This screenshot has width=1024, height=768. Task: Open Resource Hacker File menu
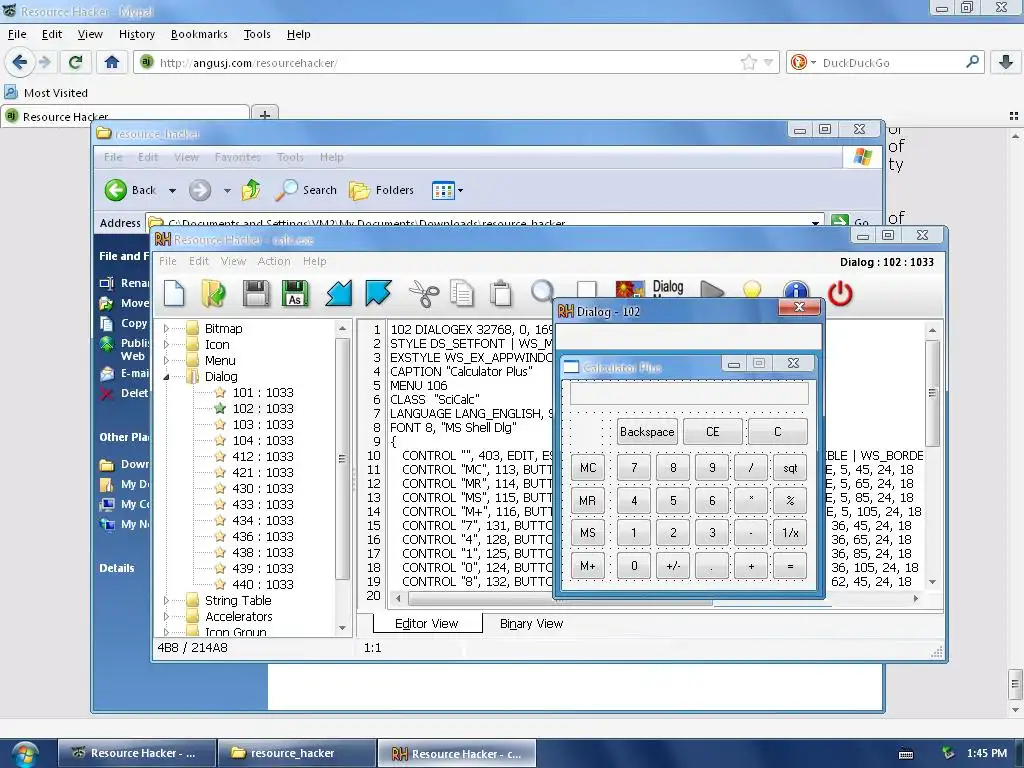(x=168, y=261)
